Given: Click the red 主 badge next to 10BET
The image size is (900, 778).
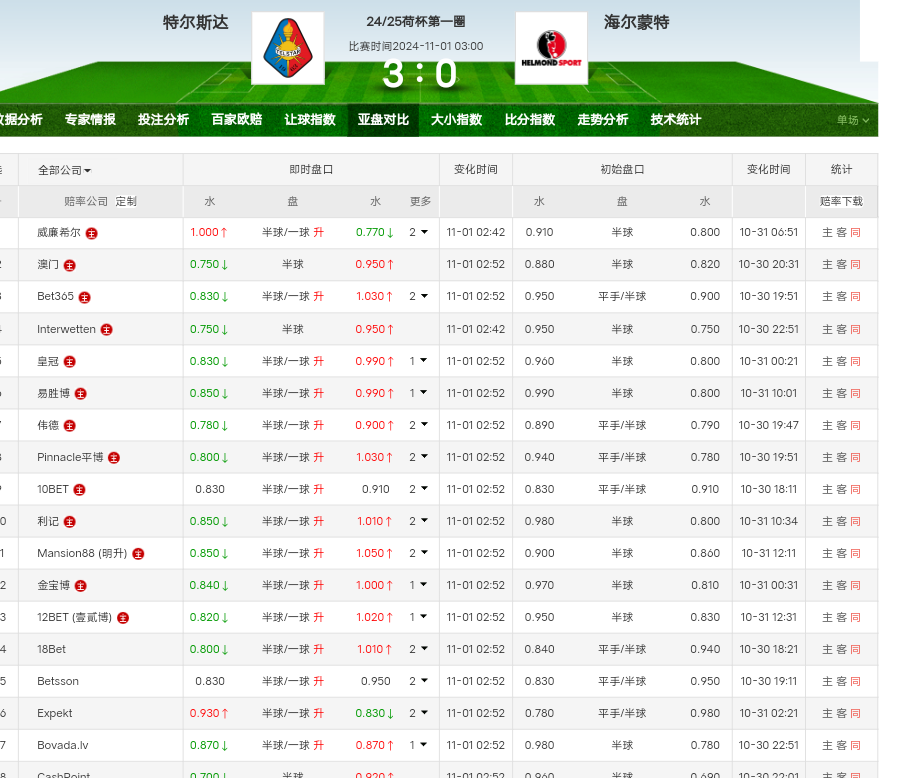Looking at the screenshot, I should point(79,490).
